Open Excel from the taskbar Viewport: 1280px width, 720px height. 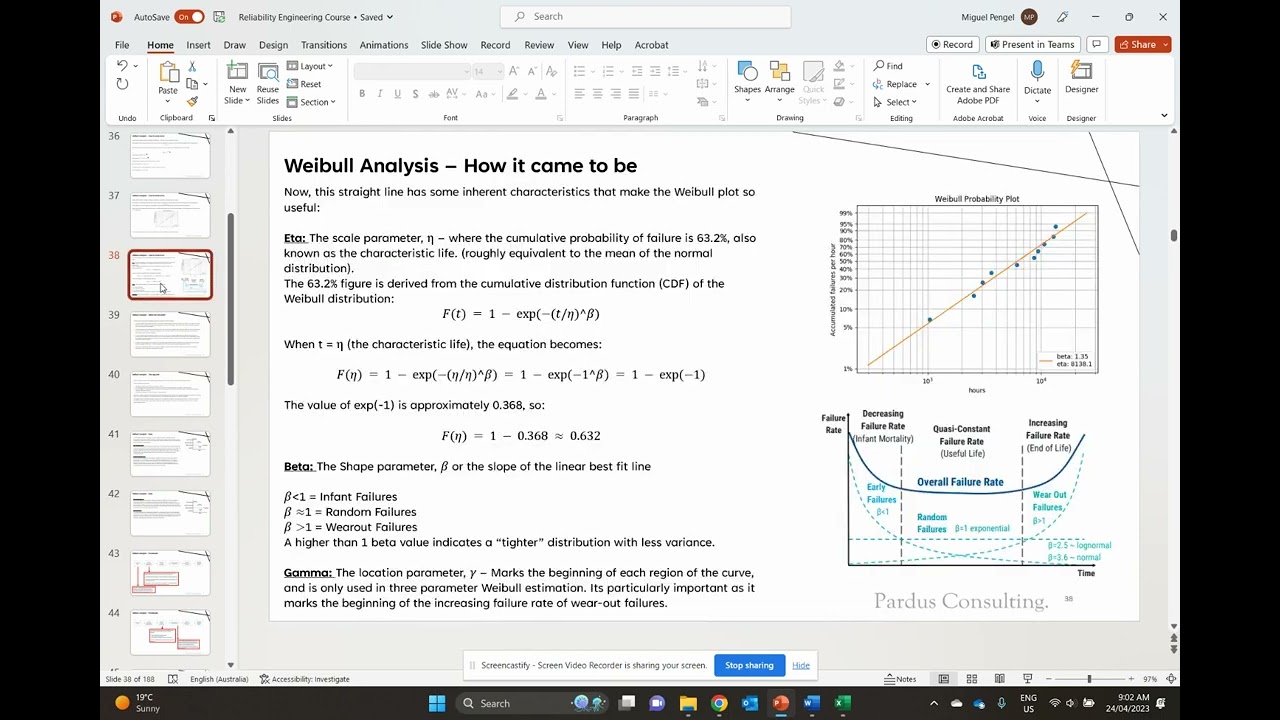842,703
